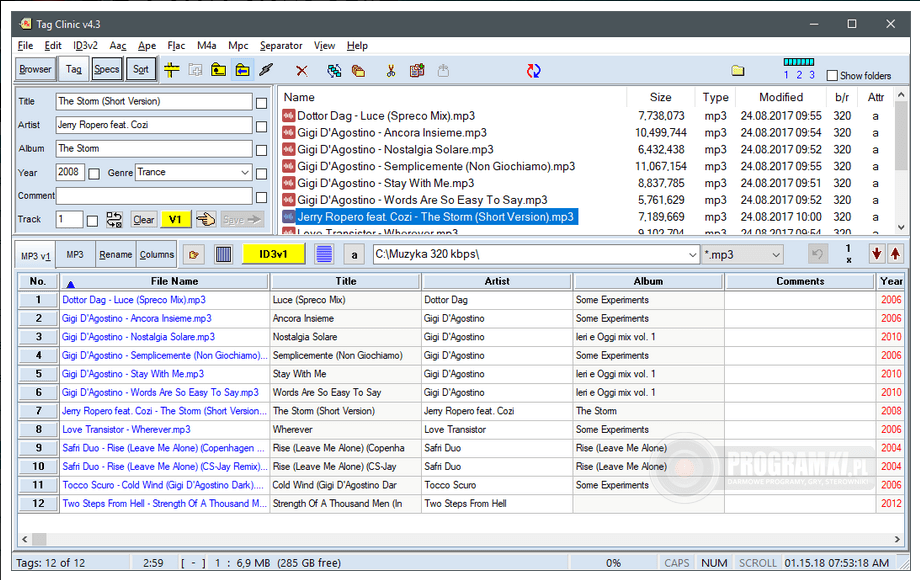This screenshot has width=920, height=580.
Task: Click the red up arrow icon
Action: tap(895, 254)
